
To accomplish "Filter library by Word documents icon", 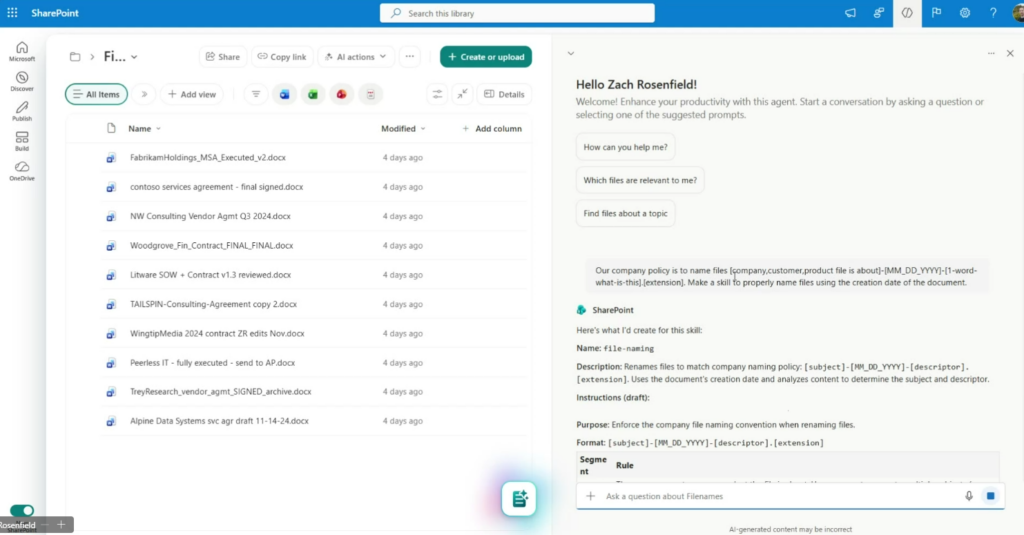I will (284, 94).
